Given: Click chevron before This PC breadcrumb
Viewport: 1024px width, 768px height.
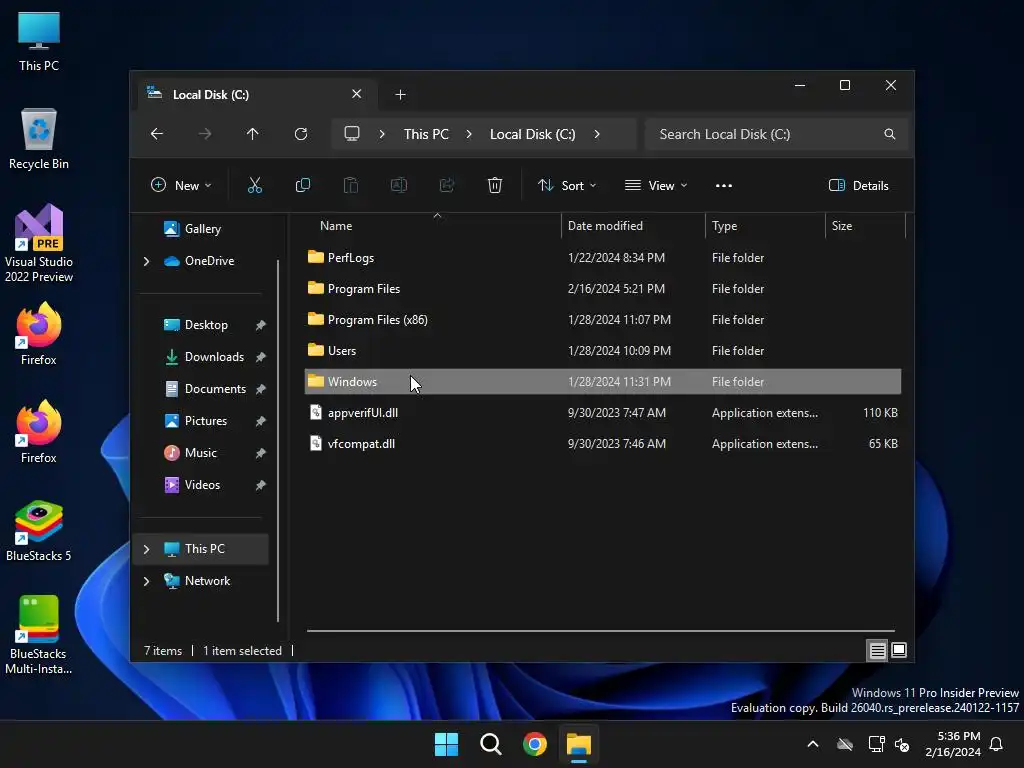Looking at the screenshot, I should click(382, 134).
